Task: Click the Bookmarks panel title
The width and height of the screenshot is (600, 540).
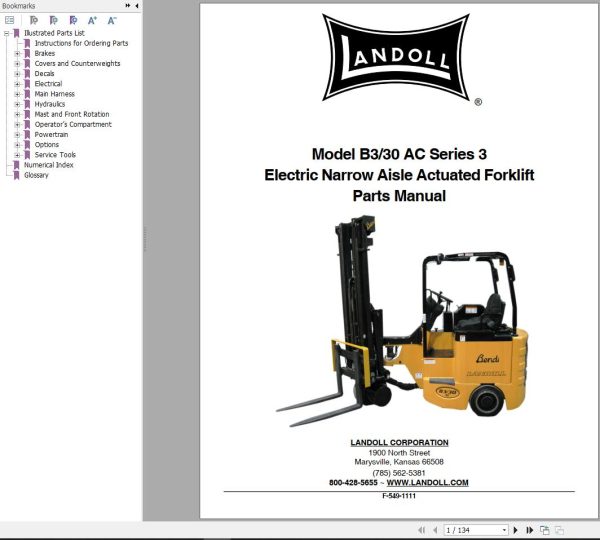Action: (x=18, y=6)
